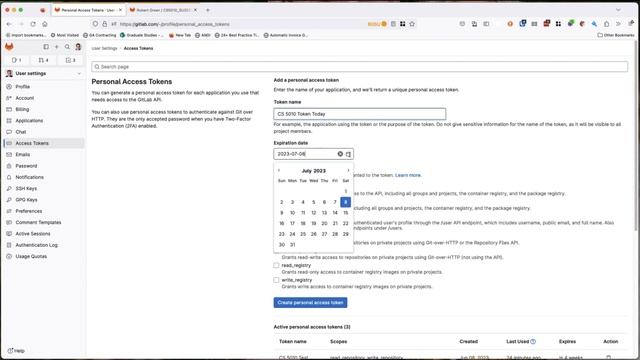Viewport: 640px width, 360px height.
Task: Open the New Tab bookmark
Action: tap(180, 35)
